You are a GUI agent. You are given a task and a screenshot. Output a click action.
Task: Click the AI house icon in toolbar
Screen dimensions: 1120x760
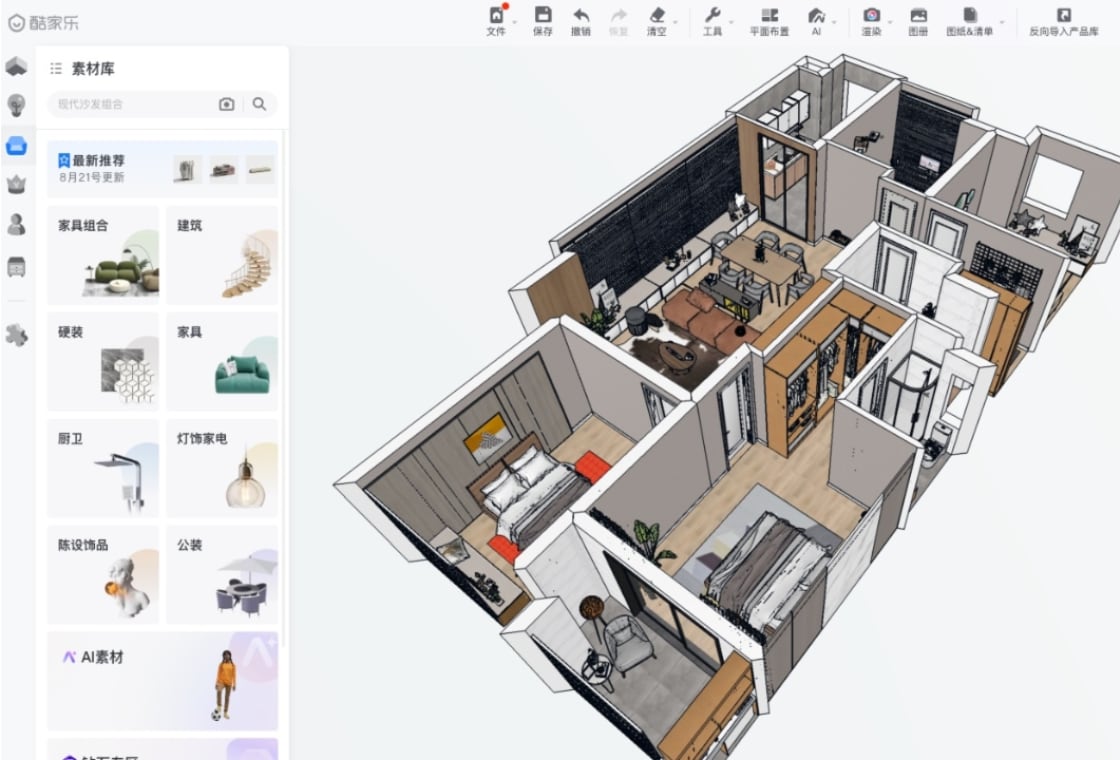point(816,15)
